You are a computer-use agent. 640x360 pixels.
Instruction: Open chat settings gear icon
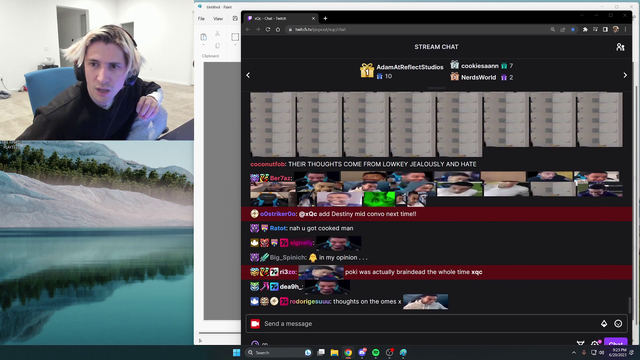pos(595,343)
